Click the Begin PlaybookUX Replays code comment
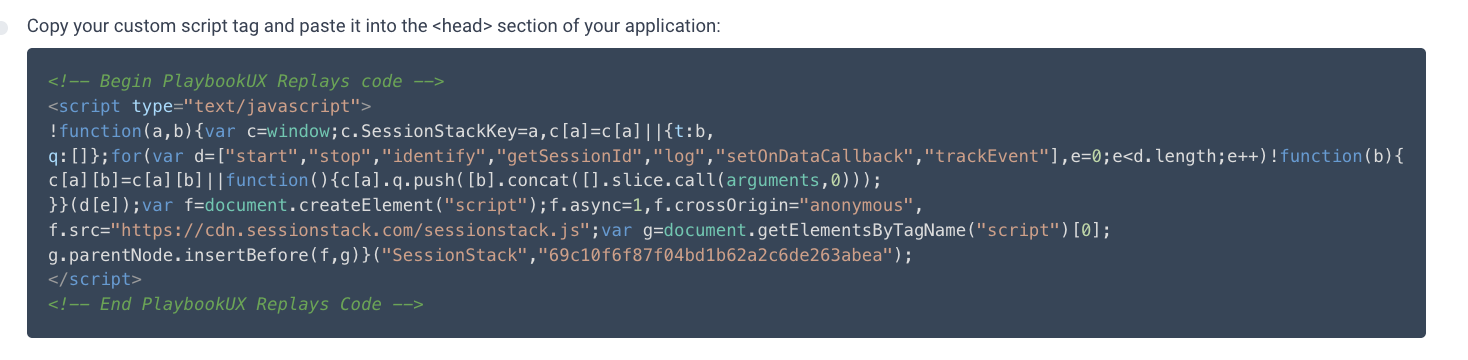 coord(246,81)
